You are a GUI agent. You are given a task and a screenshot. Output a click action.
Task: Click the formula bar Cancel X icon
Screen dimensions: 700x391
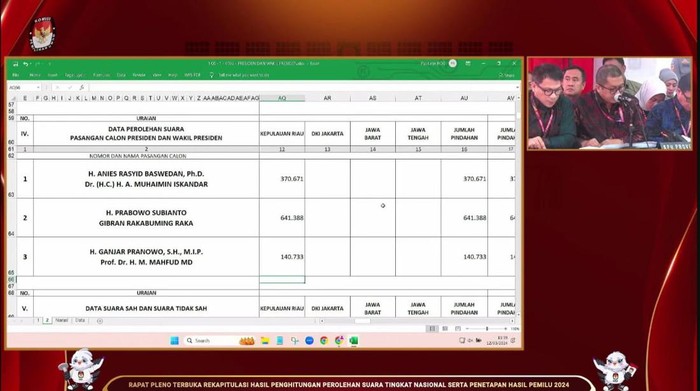[58, 87]
